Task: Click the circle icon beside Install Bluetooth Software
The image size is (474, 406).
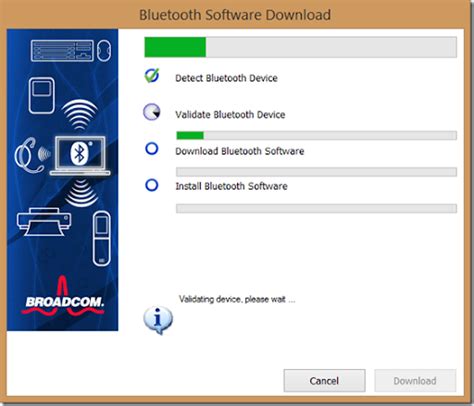Action: click(152, 185)
